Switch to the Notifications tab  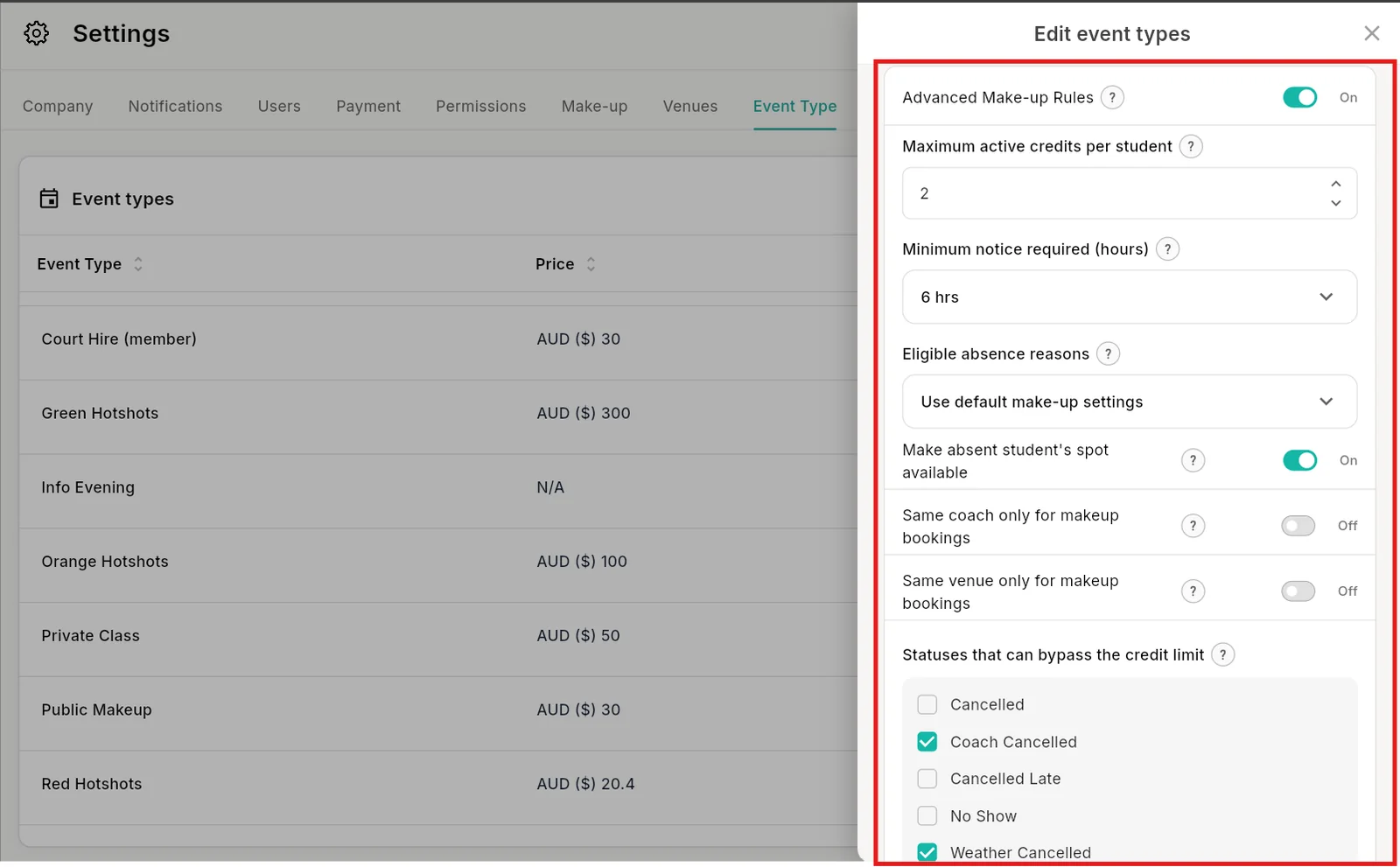pyautogui.click(x=175, y=106)
